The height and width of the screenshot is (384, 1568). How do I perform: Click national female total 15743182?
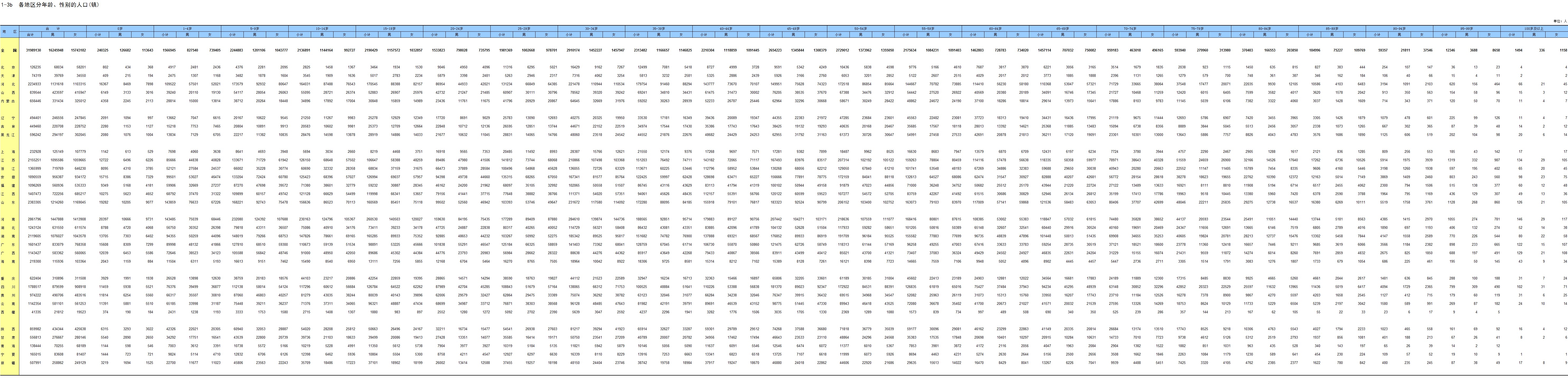pyautogui.click(x=78, y=50)
